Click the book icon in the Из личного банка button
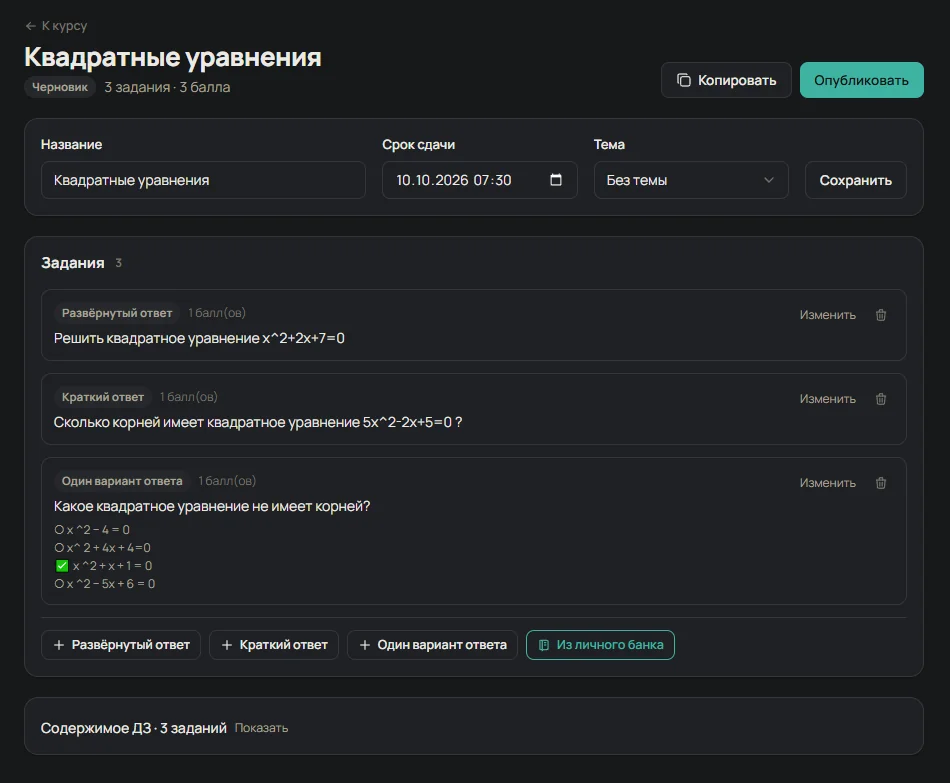 544,645
